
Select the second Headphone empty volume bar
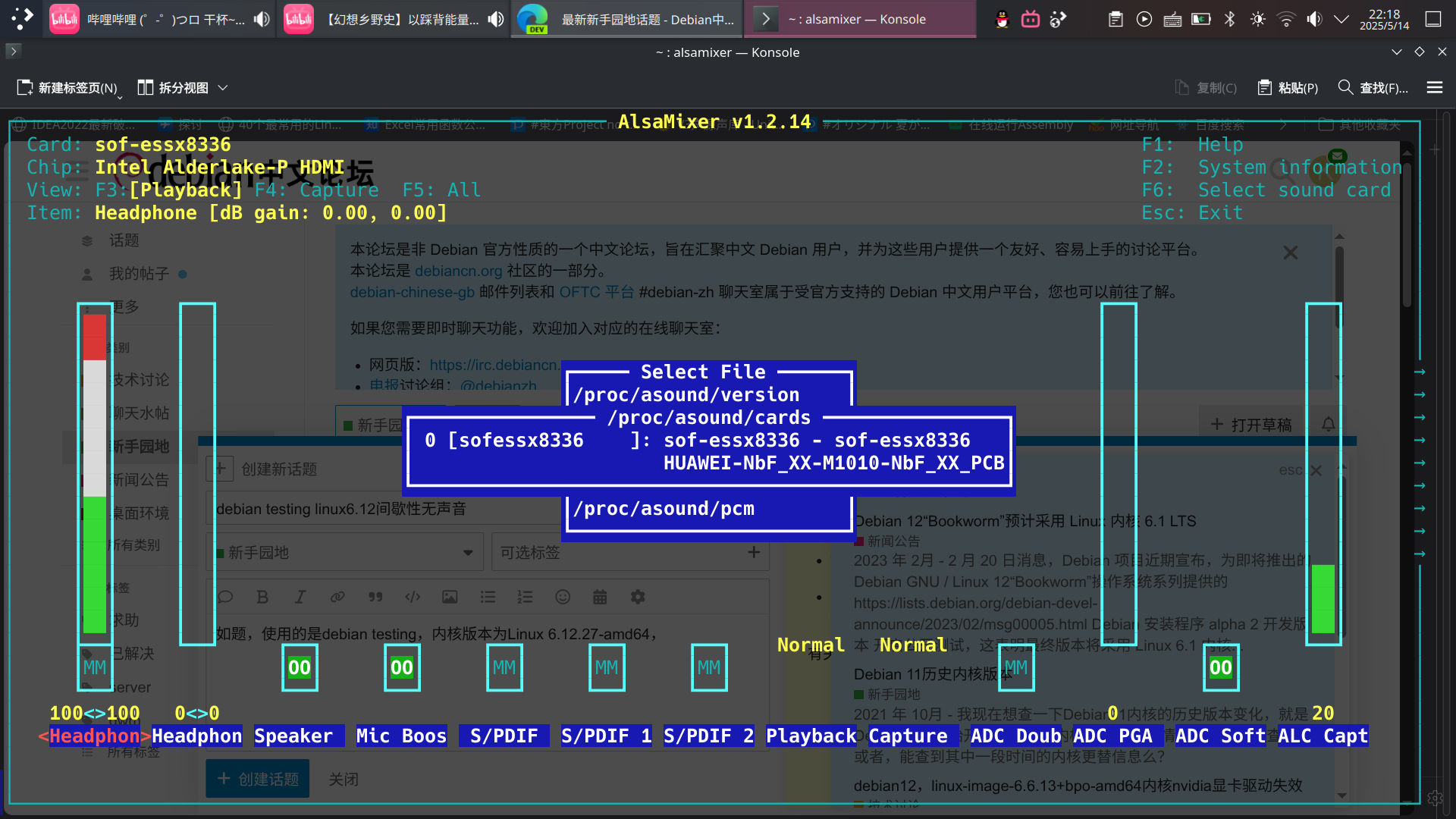click(x=197, y=474)
